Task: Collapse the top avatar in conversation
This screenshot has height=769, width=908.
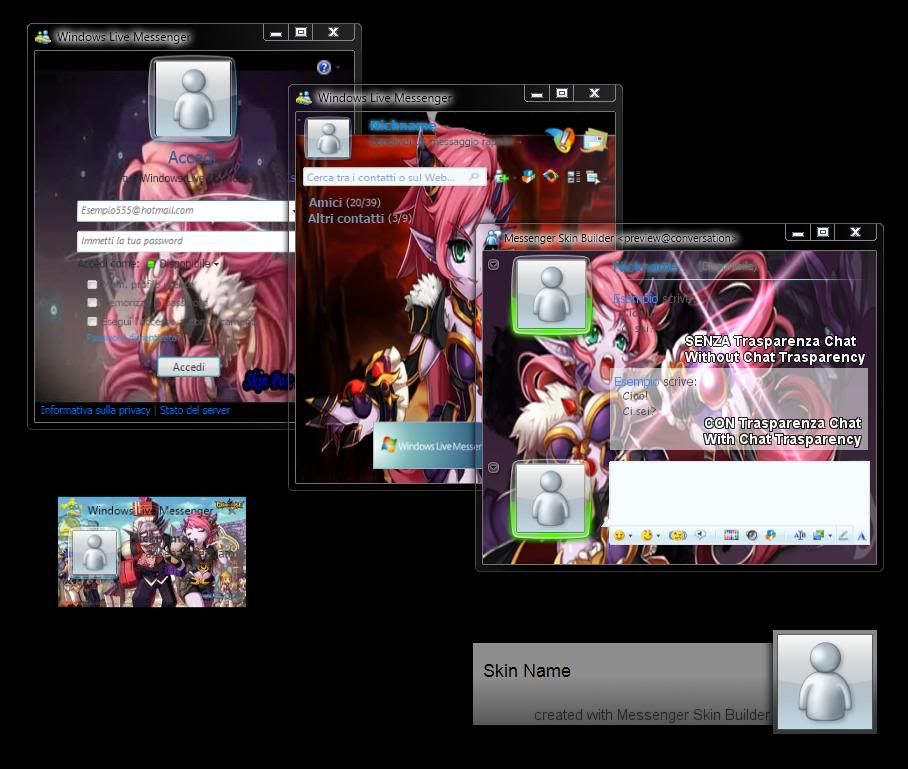Action: [493, 265]
